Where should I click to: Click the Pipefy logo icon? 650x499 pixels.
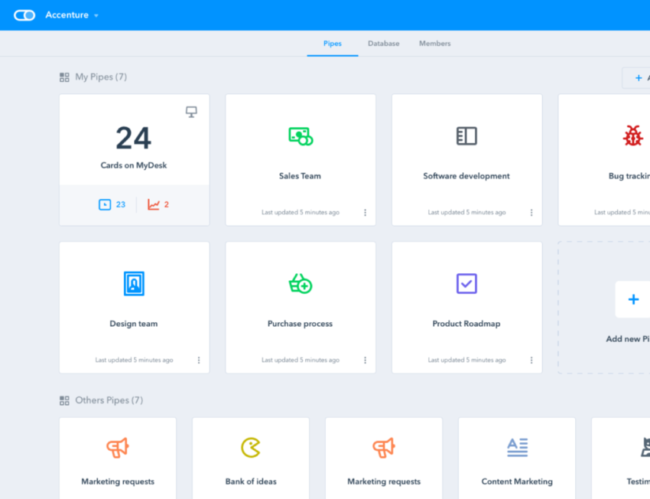[24, 15]
